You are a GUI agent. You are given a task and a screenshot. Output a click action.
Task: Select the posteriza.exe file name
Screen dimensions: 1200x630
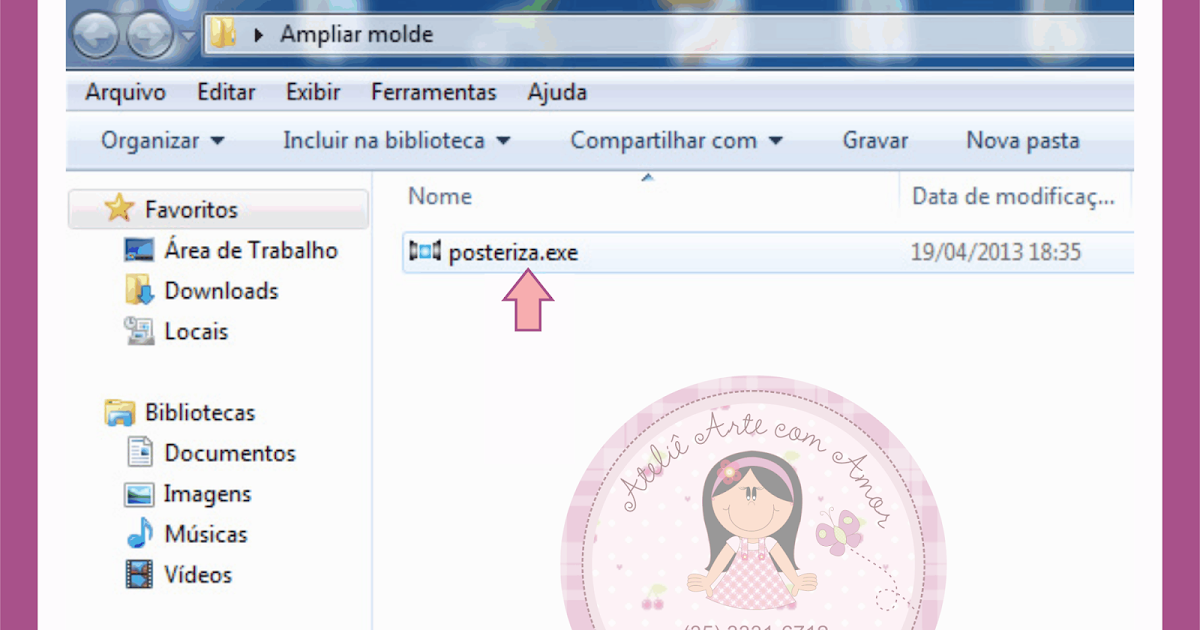(x=513, y=253)
